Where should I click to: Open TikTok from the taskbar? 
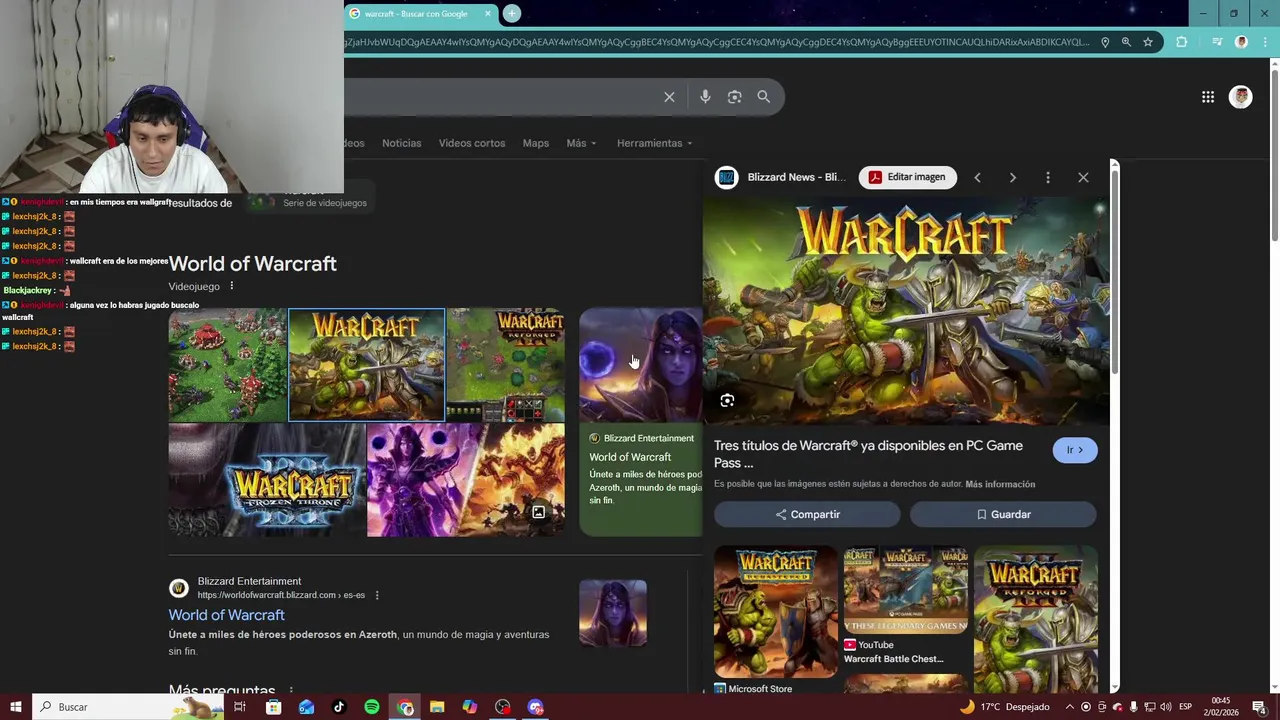click(339, 707)
